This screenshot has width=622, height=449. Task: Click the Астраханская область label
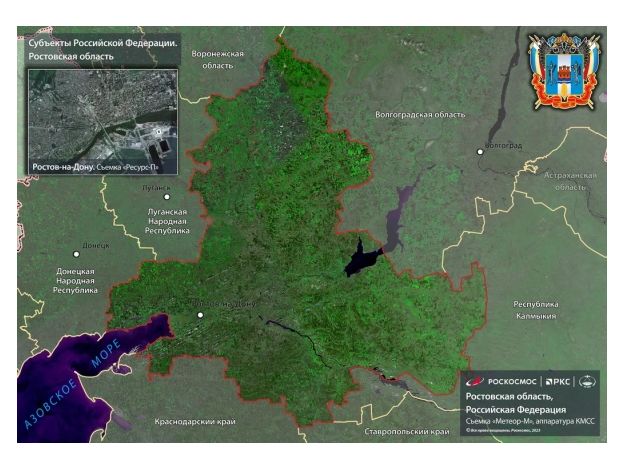(569, 181)
